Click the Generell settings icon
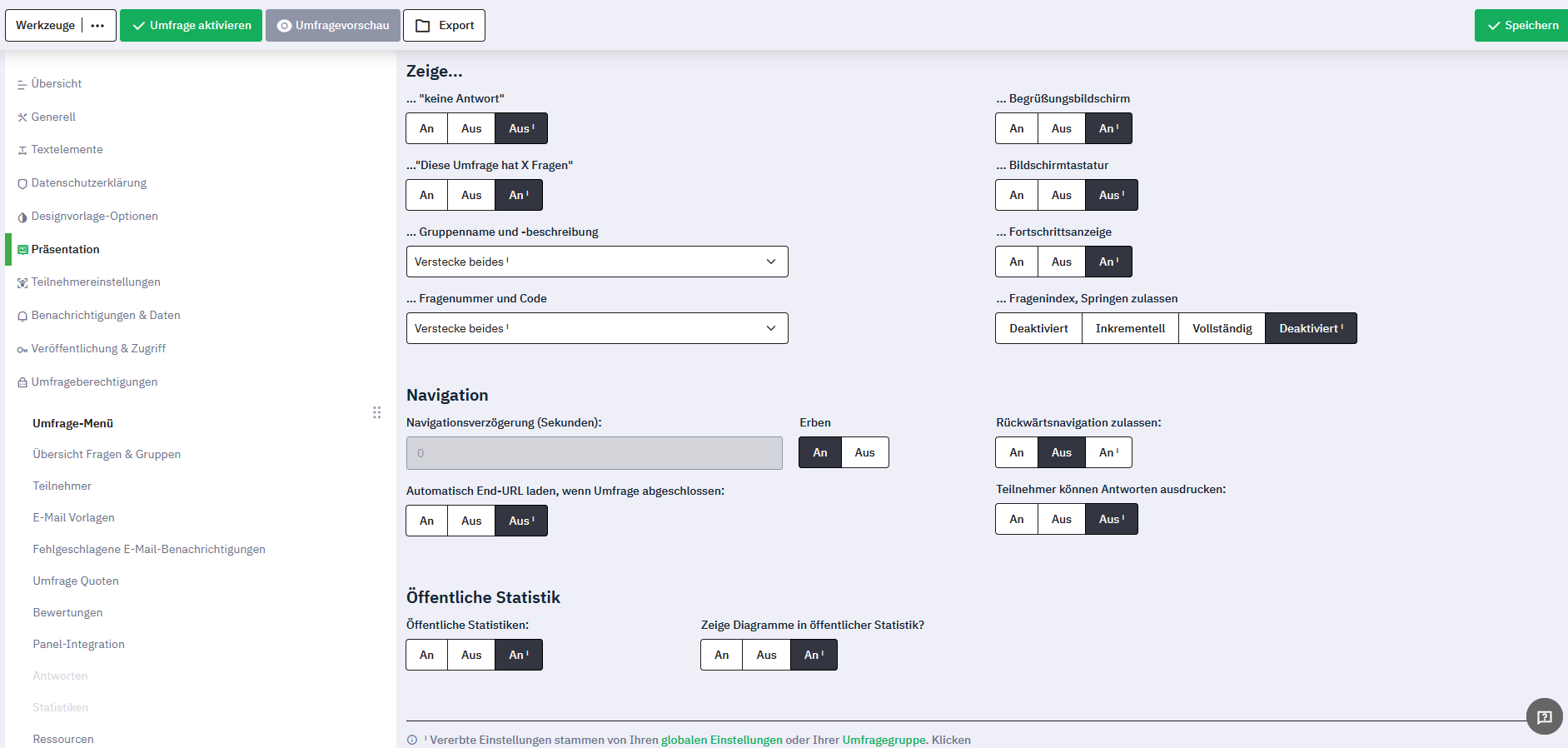Screen dimensions: 1568x748 [22, 117]
